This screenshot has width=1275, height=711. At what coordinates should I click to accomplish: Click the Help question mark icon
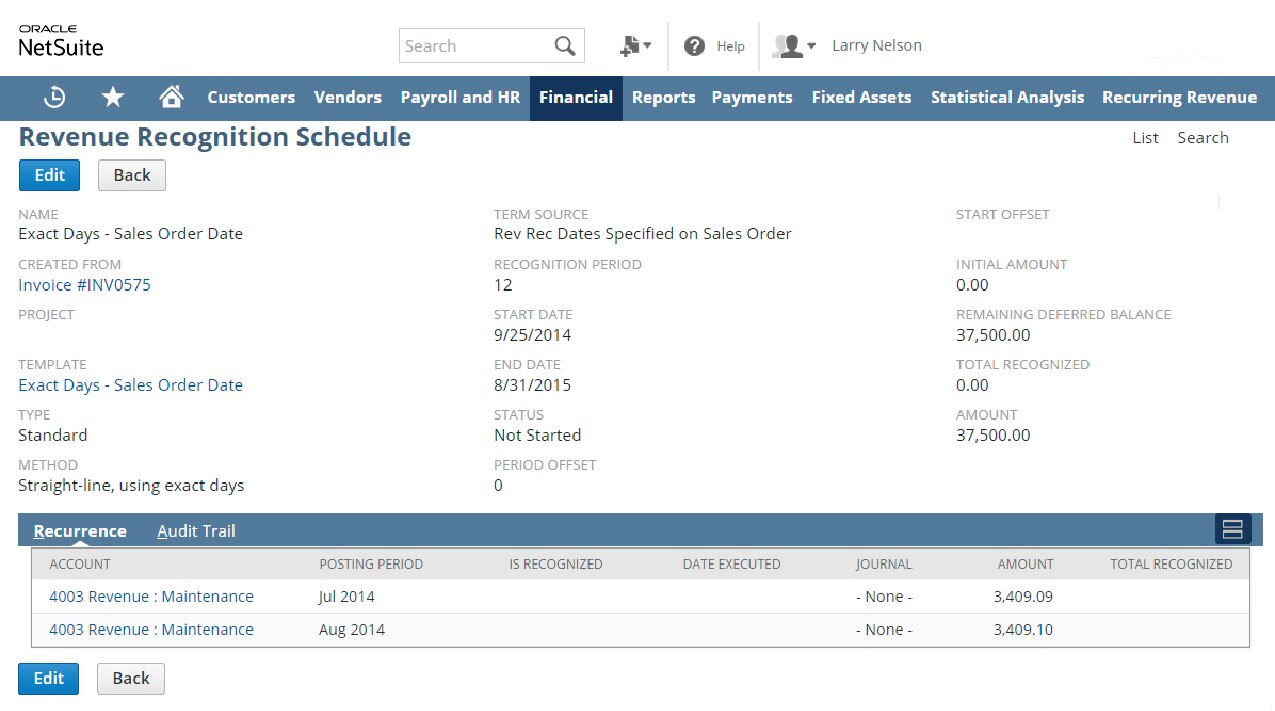[x=694, y=45]
